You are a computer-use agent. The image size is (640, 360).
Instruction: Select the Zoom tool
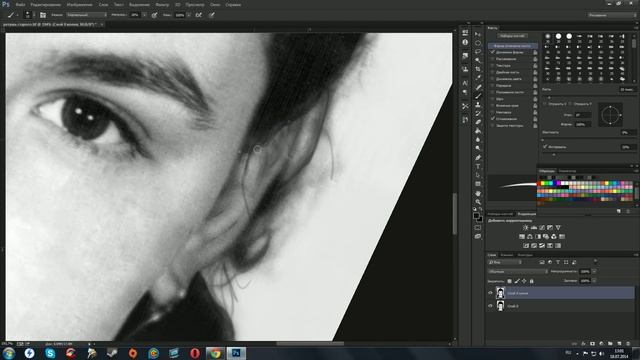click(478, 202)
